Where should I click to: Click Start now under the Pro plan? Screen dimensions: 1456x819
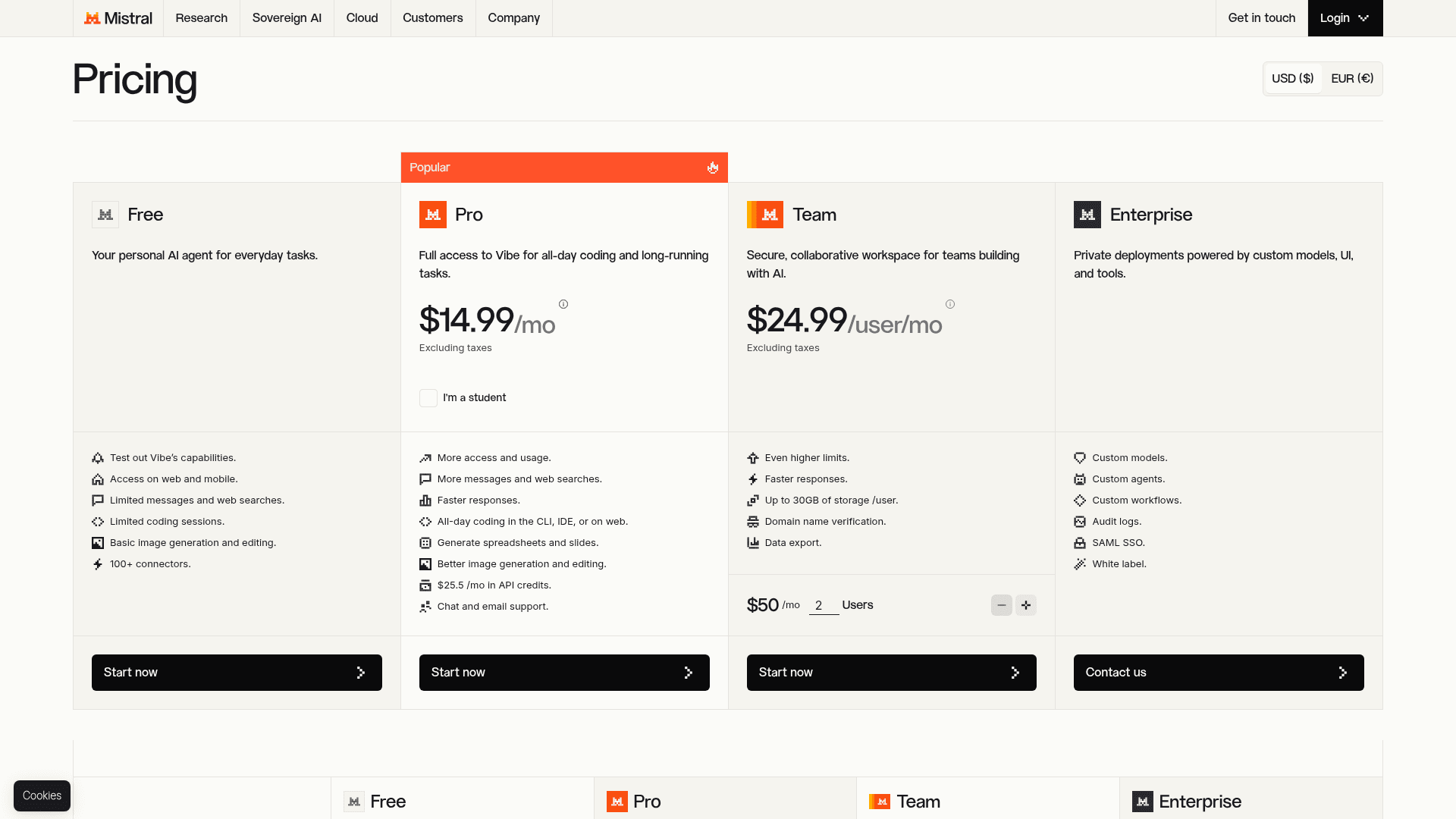564,673
